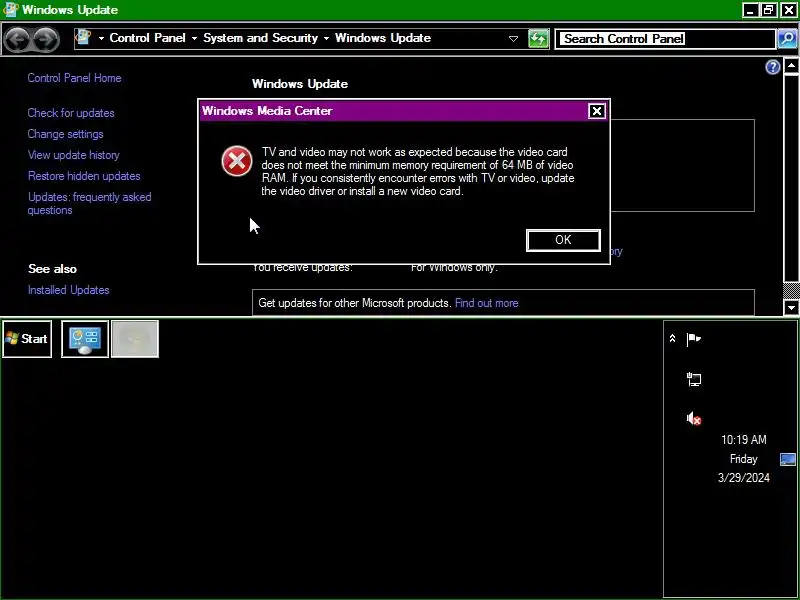Image resolution: width=800 pixels, height=600 pixels.
Task: Open the Start menu
Action: coord(27,339)
